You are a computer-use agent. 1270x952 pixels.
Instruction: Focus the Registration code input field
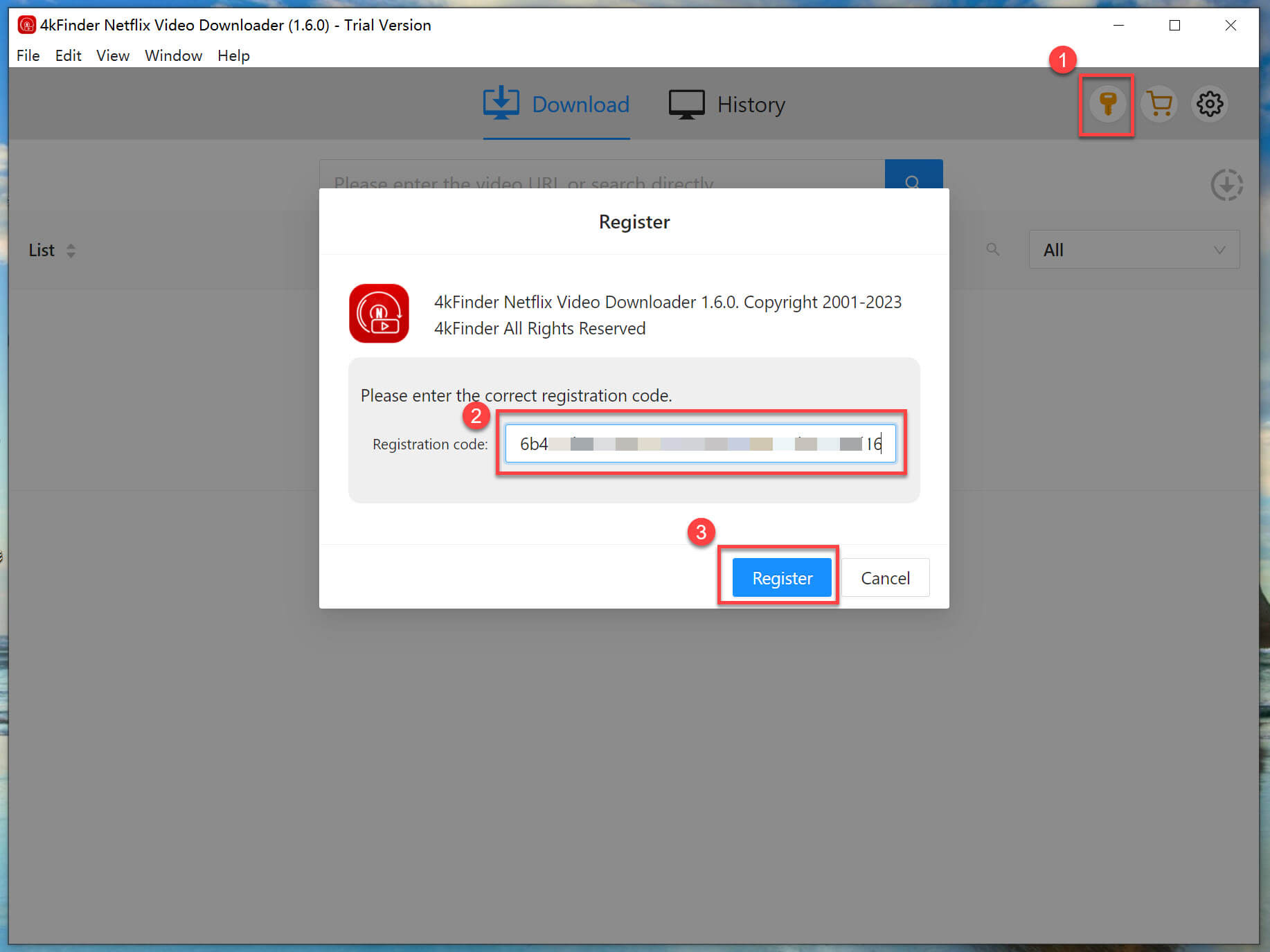[x=700, y=444]
